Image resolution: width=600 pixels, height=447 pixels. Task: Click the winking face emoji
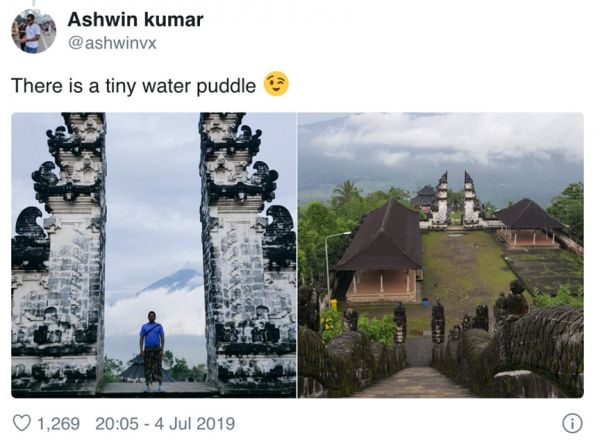(x=276, y=85)
